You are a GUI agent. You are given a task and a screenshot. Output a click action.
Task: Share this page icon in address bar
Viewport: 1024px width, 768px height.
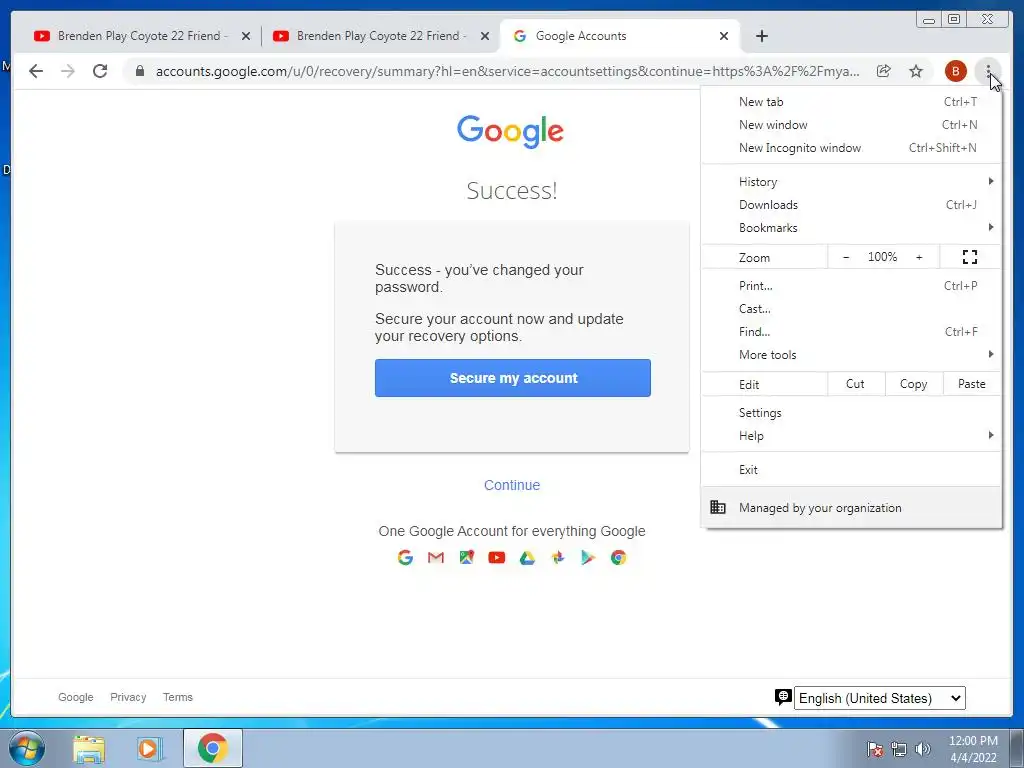pyautogui.click(x=884, y=71)
